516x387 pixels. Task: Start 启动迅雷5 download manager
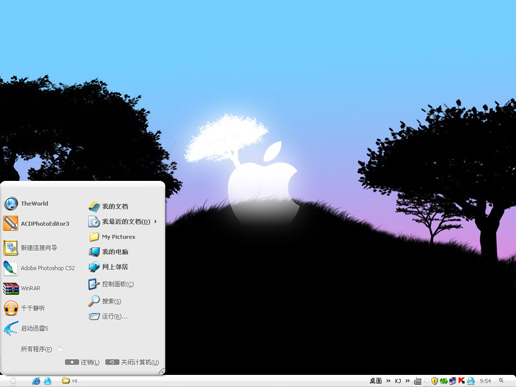[26, 328]
